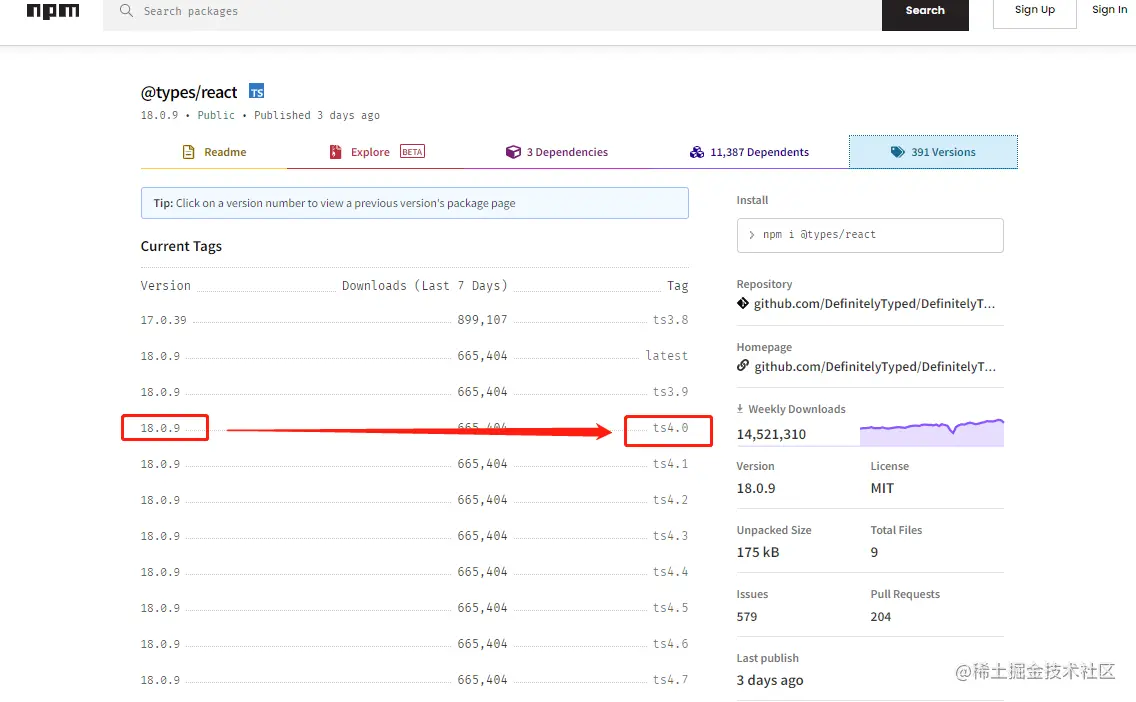Click the Published 3 days ago text

click(x=317, y=115)
